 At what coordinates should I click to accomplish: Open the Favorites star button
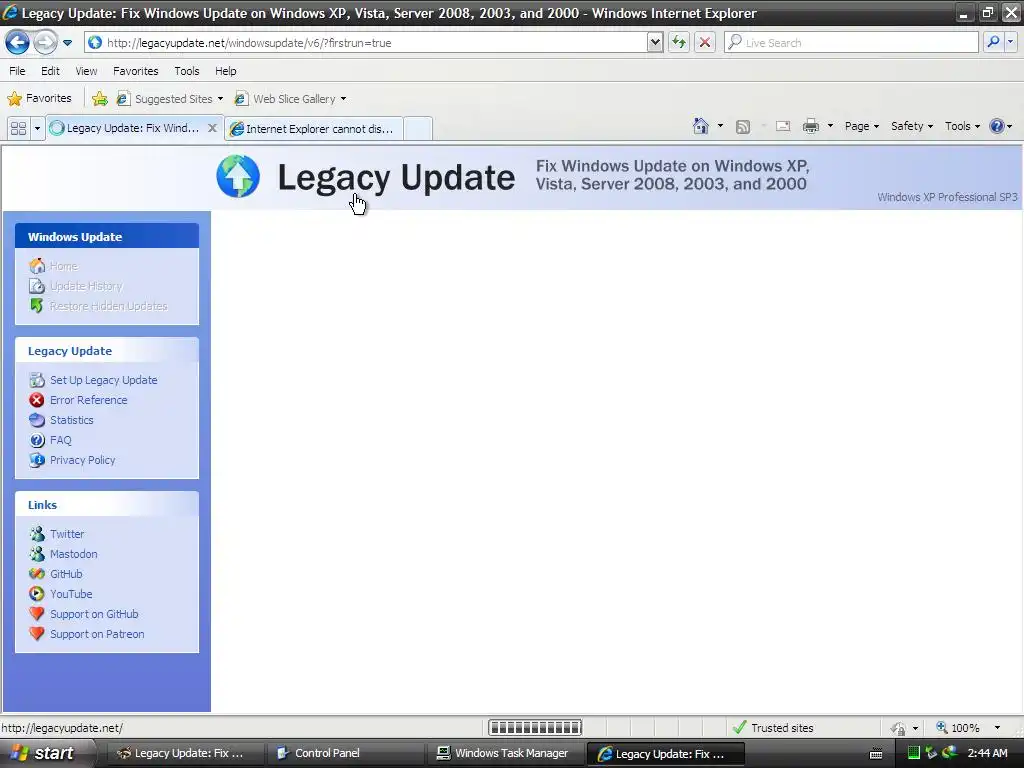[x=39, y=99]
